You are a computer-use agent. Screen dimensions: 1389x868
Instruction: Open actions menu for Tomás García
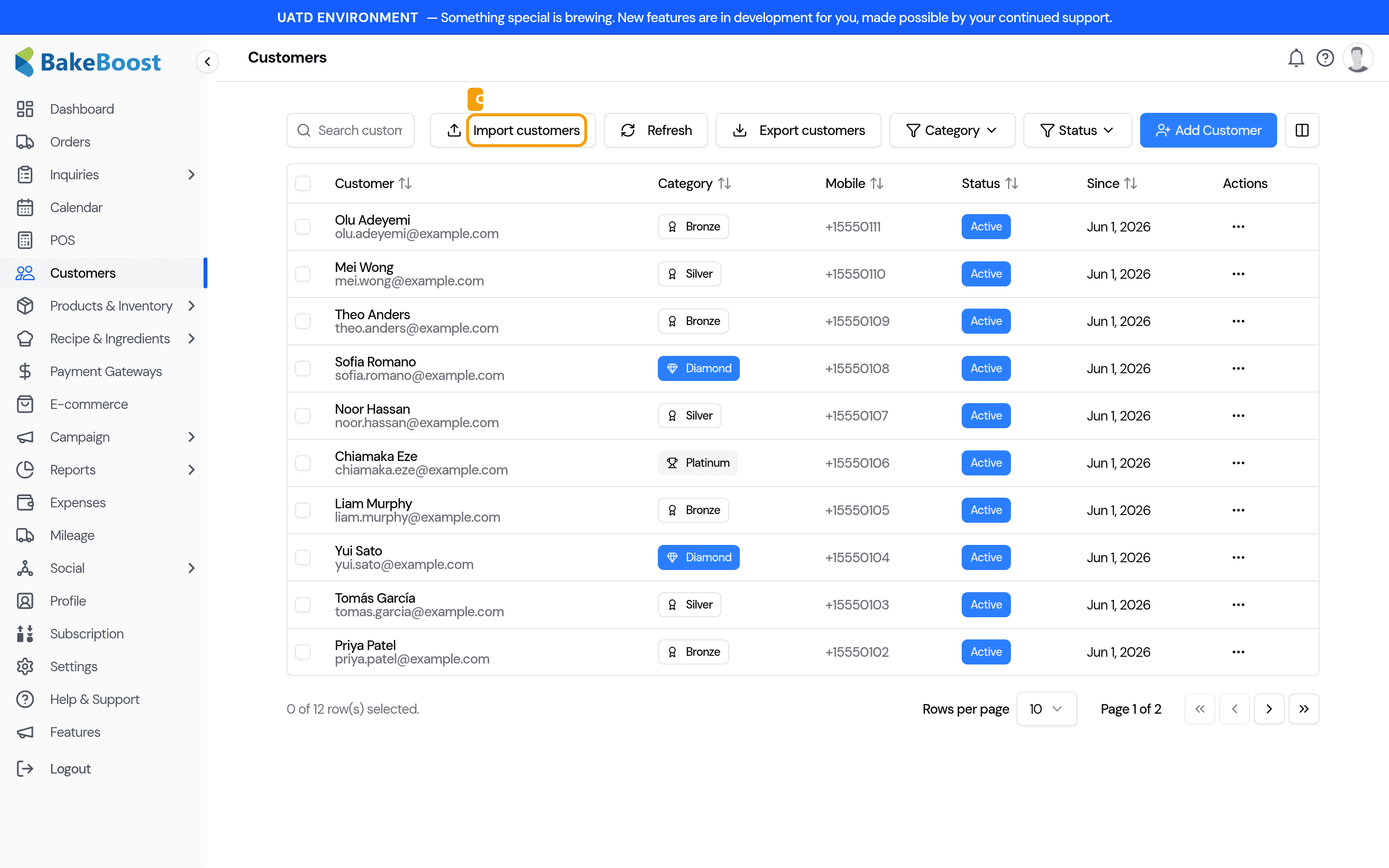point(1238,605)
